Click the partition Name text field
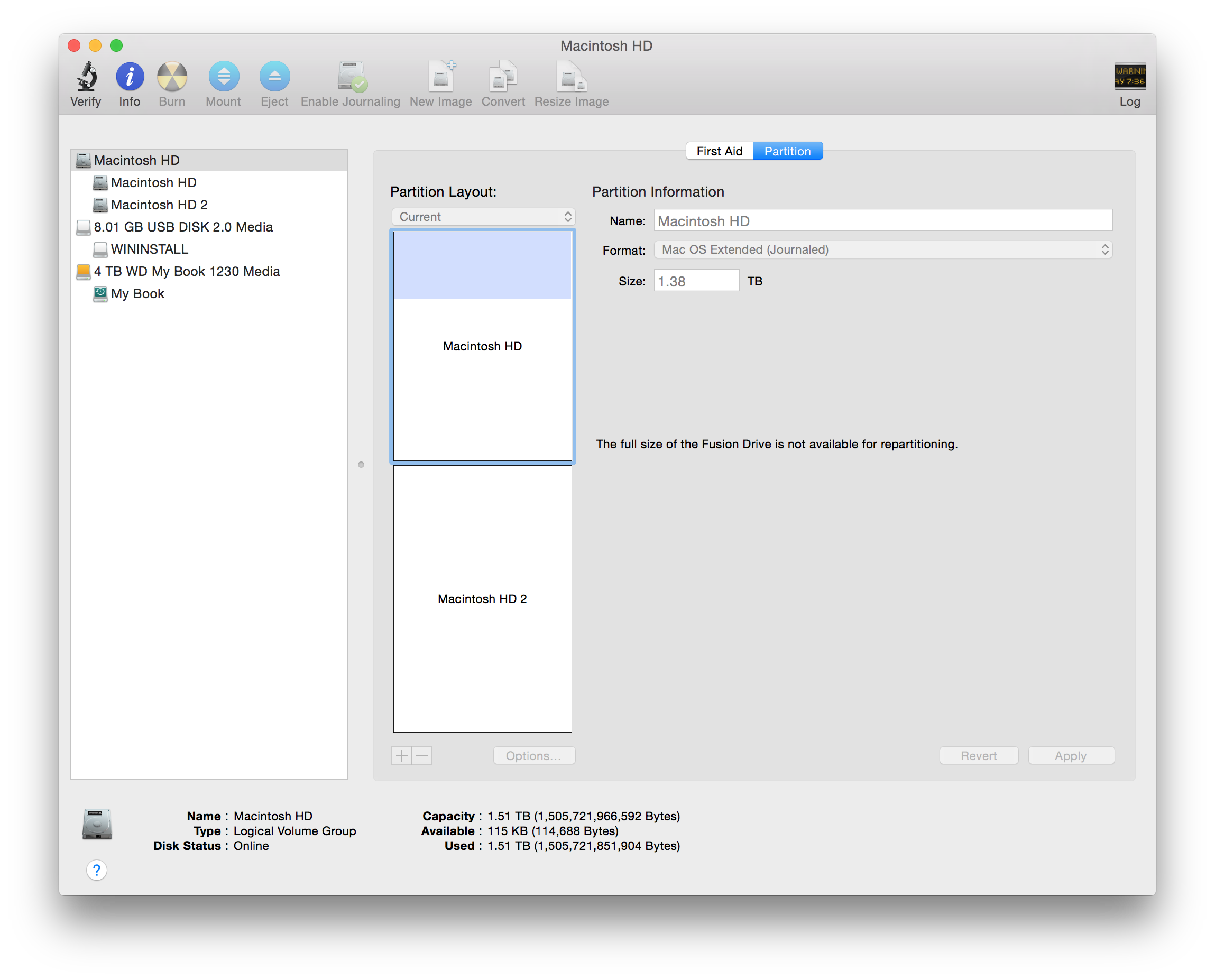This screenshot has width=1215, height=980. (883, 221)
